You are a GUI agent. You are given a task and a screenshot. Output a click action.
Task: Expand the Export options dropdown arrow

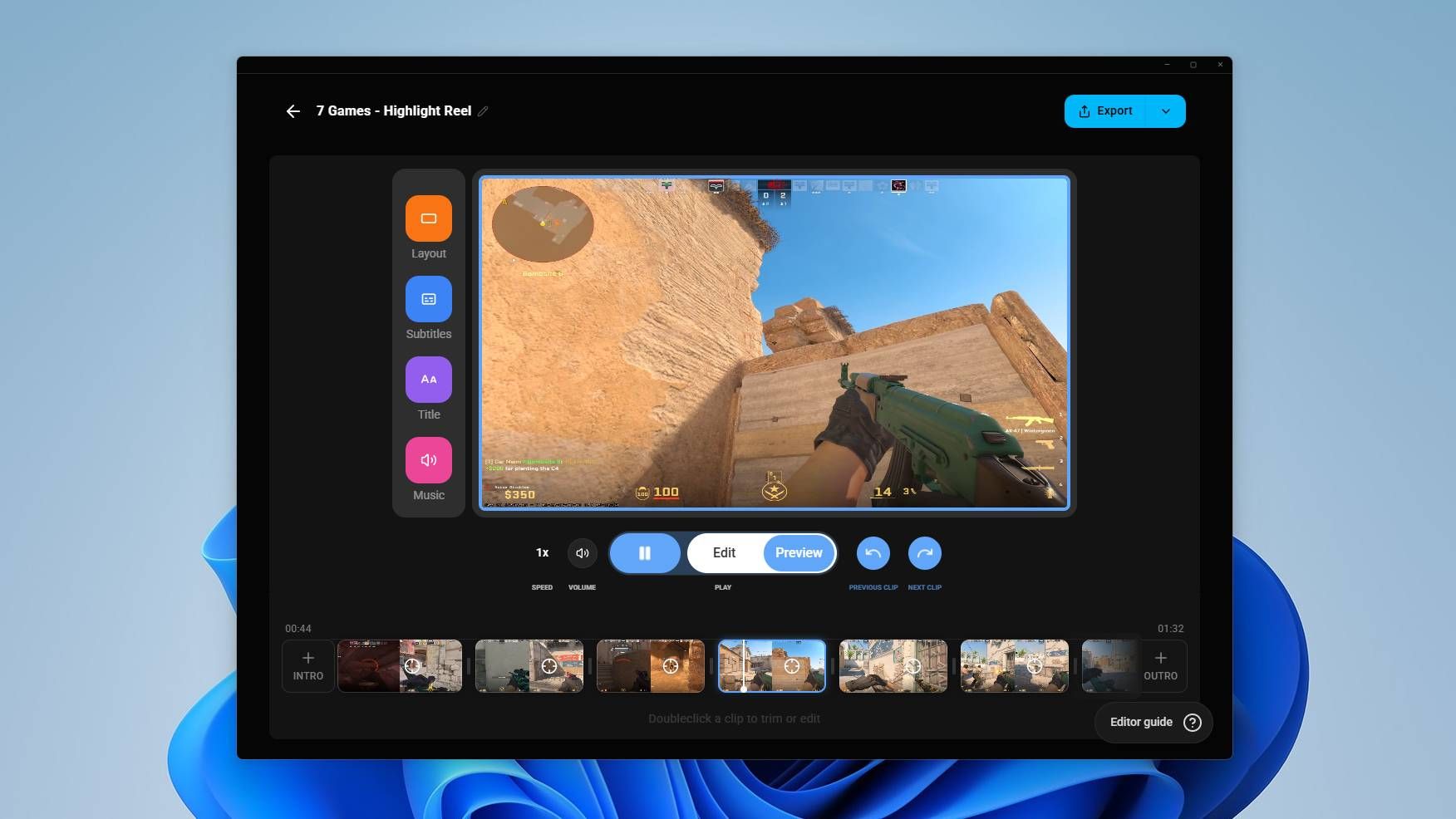[x=1166, y=111]
